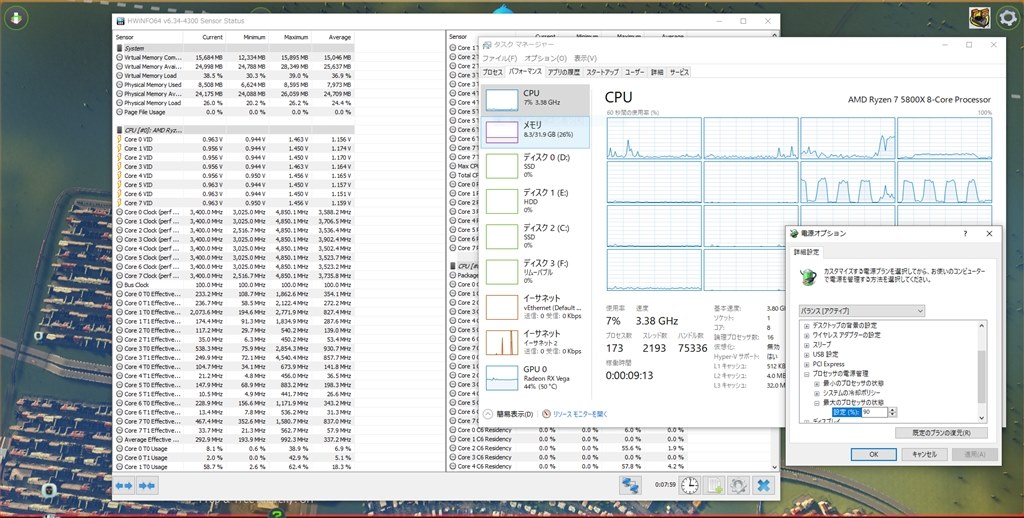Select Core 0 VID sensor row
1024x518 pixels.
pyautogui.click(x=234, y=140)
